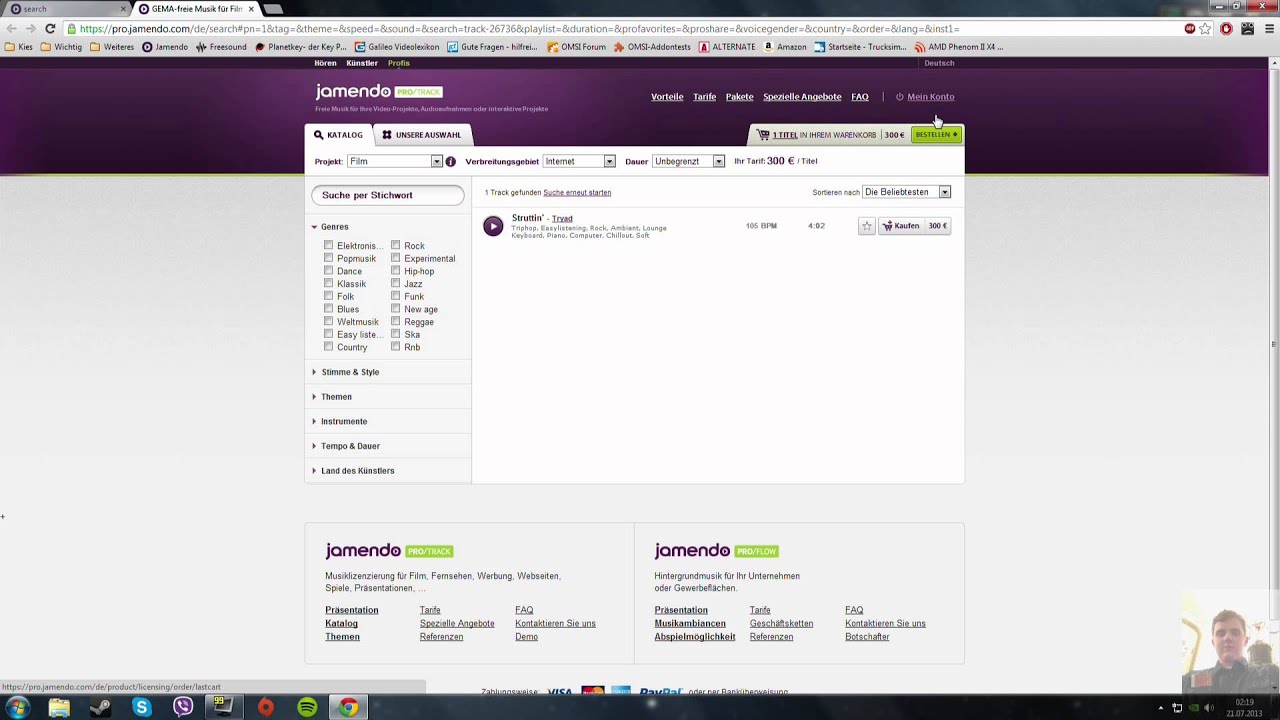Click the Suche erneut starten link
This screenshot has width=1280, height=720.
click(x=577, y=193)
